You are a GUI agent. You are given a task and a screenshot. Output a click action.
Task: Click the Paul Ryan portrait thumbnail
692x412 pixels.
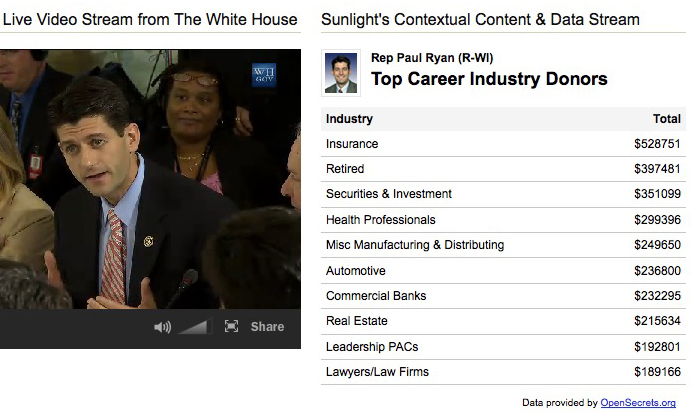point(341,73)
